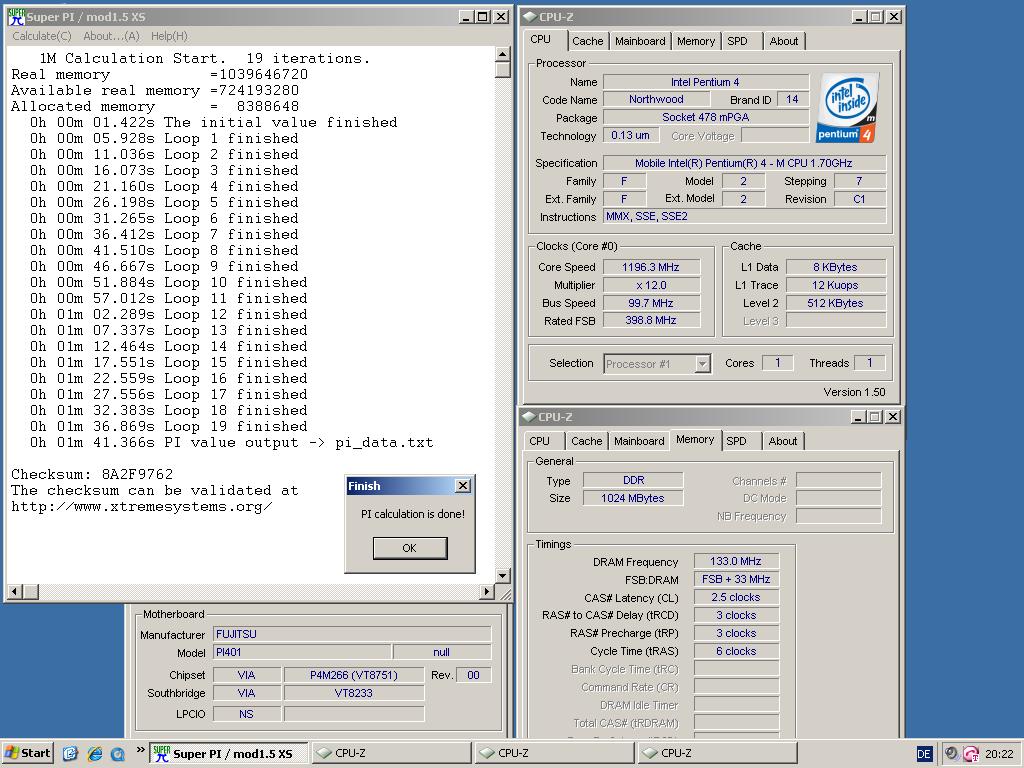The width and height of the screenshot is (1024, 768).
Task: Click the Manufacturer FUJITSU field
Action: click(x=352, y=634)
